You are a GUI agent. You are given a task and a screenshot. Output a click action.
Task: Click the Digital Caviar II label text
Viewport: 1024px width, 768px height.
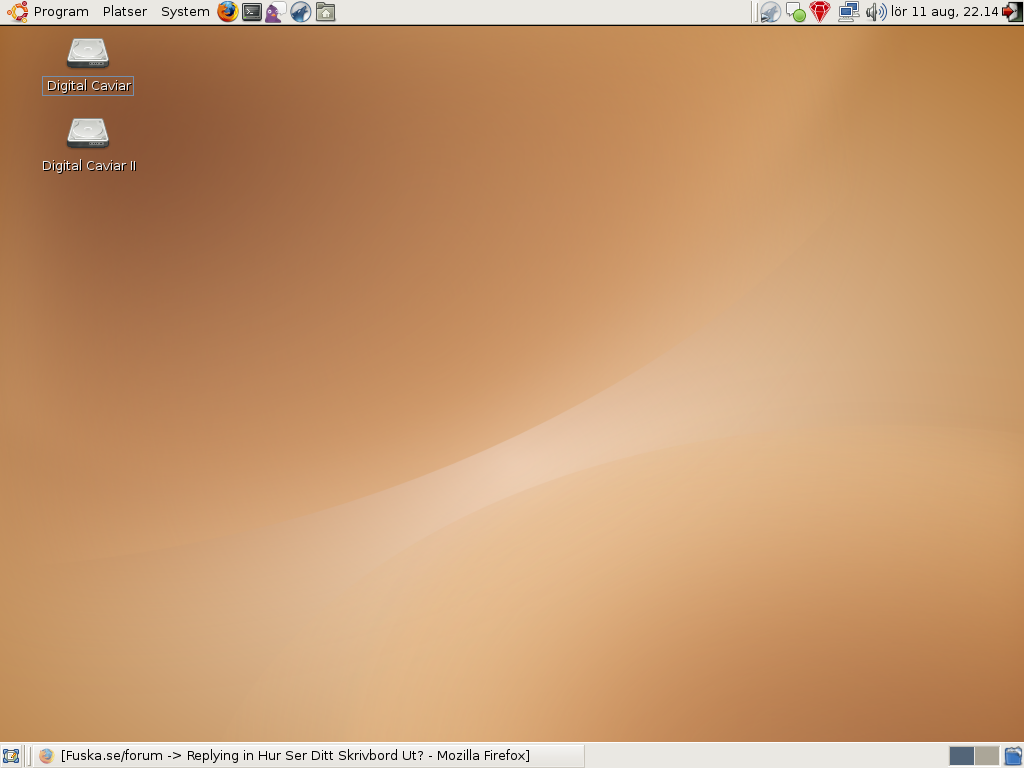click(x=89, y=166)
